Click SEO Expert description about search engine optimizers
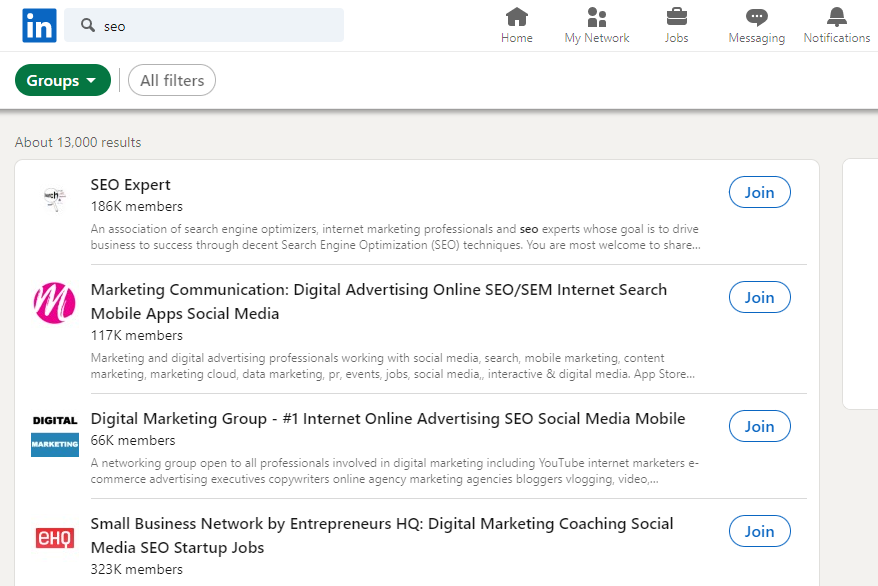878x586 pixels. click(x=395, y=237)
